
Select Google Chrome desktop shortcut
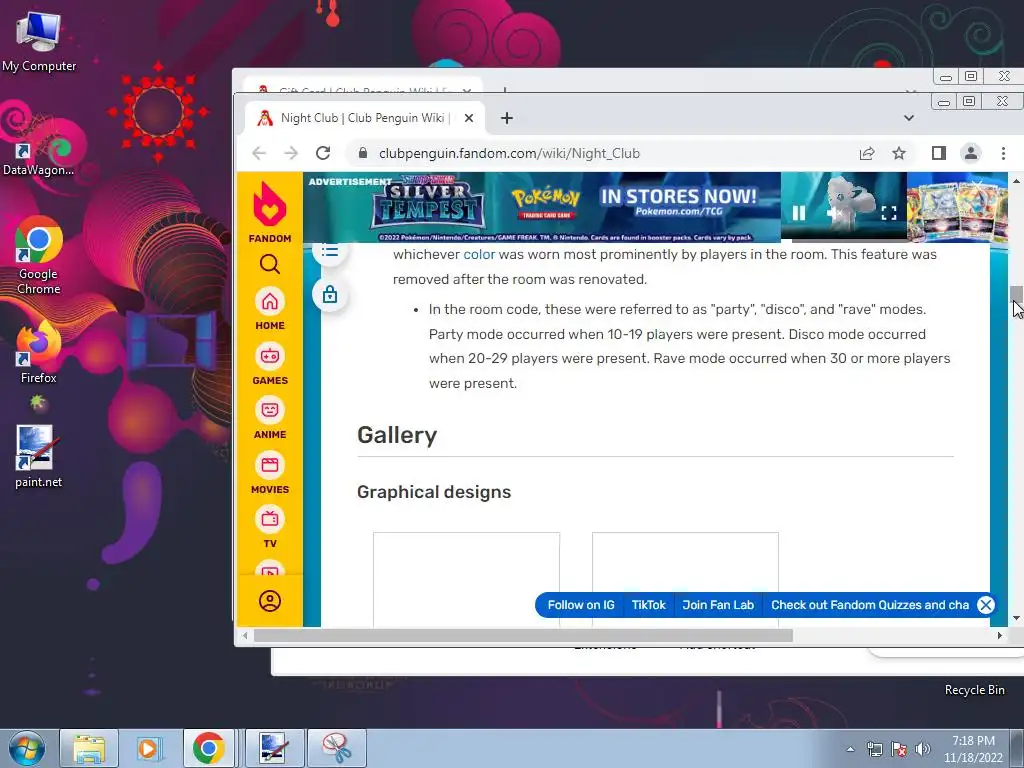click(39, 255)
